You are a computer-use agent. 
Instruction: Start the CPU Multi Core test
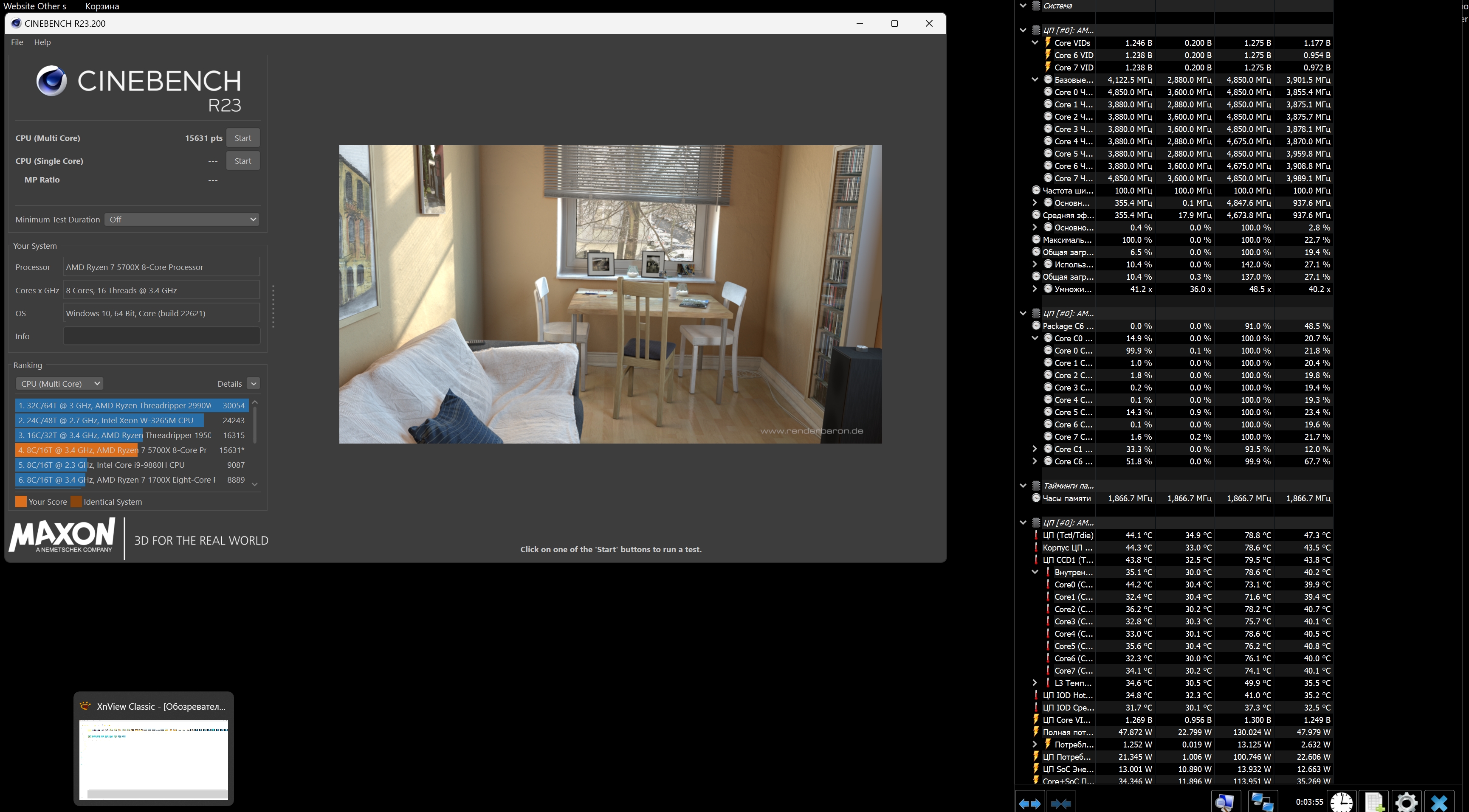(242, 138)
